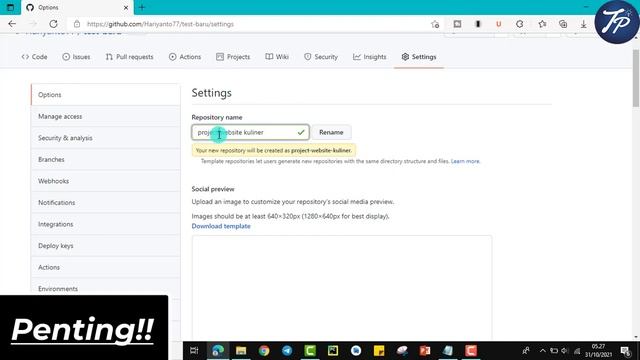Click the Download template link
This screenshot has height=360, width=640.
click(221, 226)
